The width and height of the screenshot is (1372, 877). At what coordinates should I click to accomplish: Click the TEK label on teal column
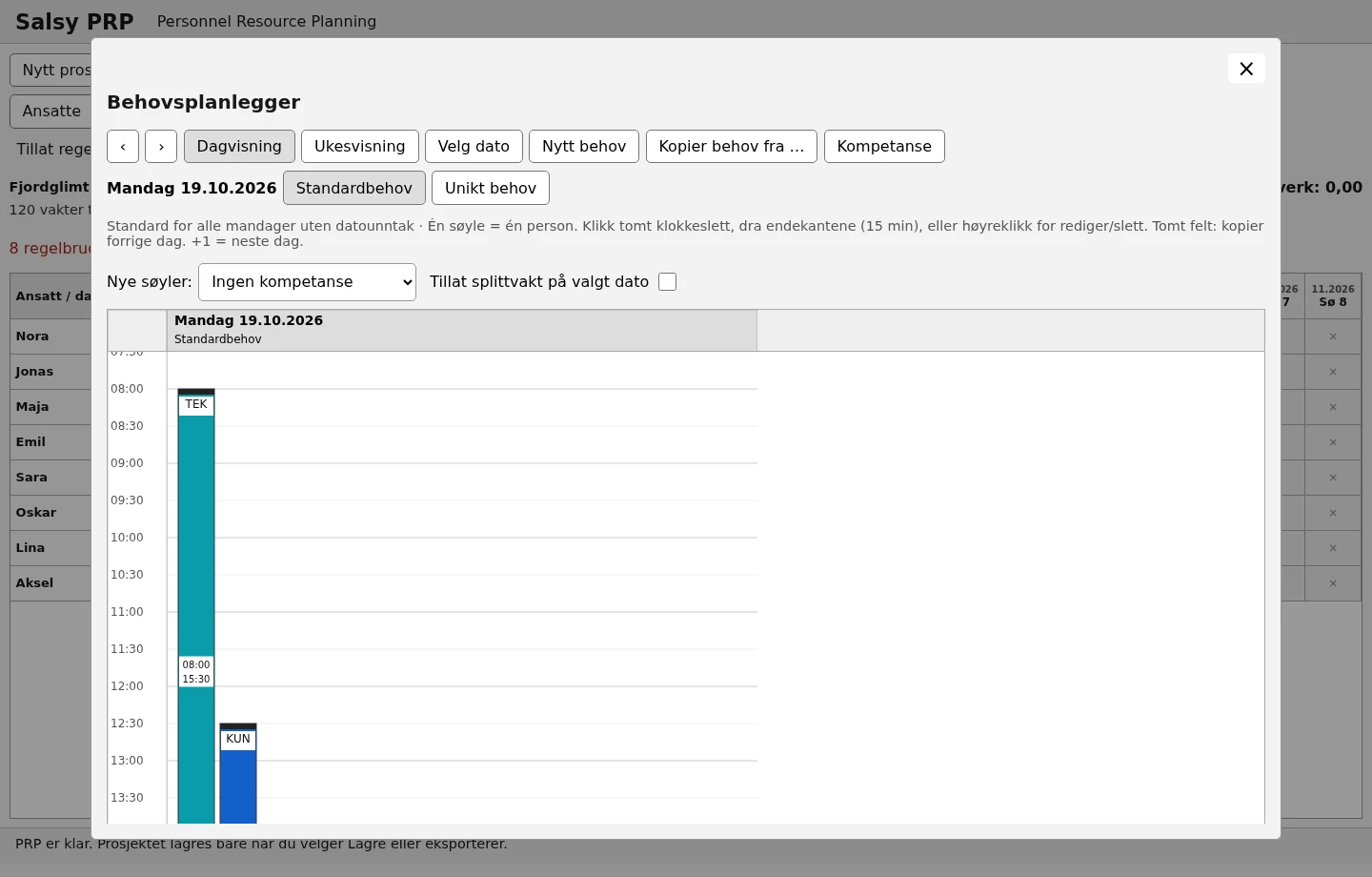point(196,405)
